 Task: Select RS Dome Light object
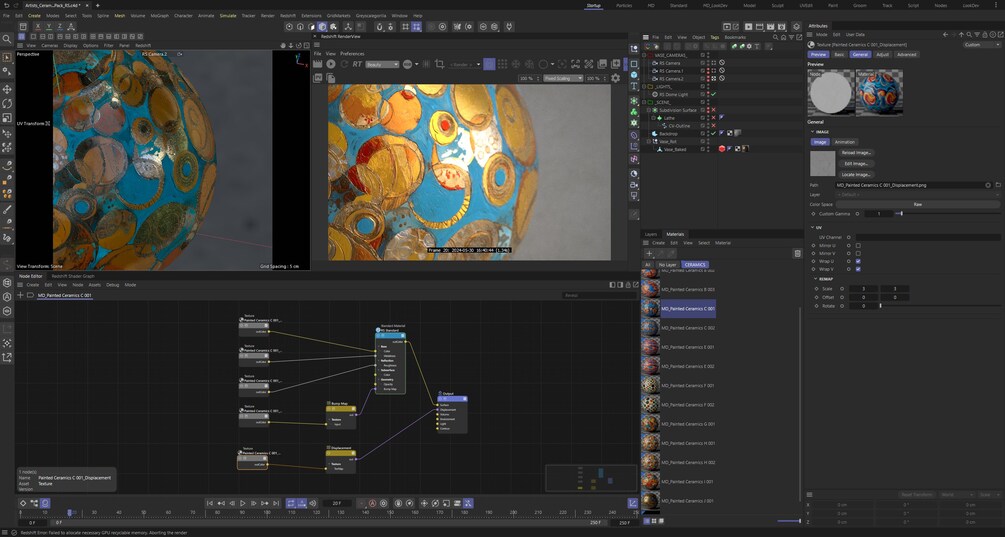(x=673, y=94)
